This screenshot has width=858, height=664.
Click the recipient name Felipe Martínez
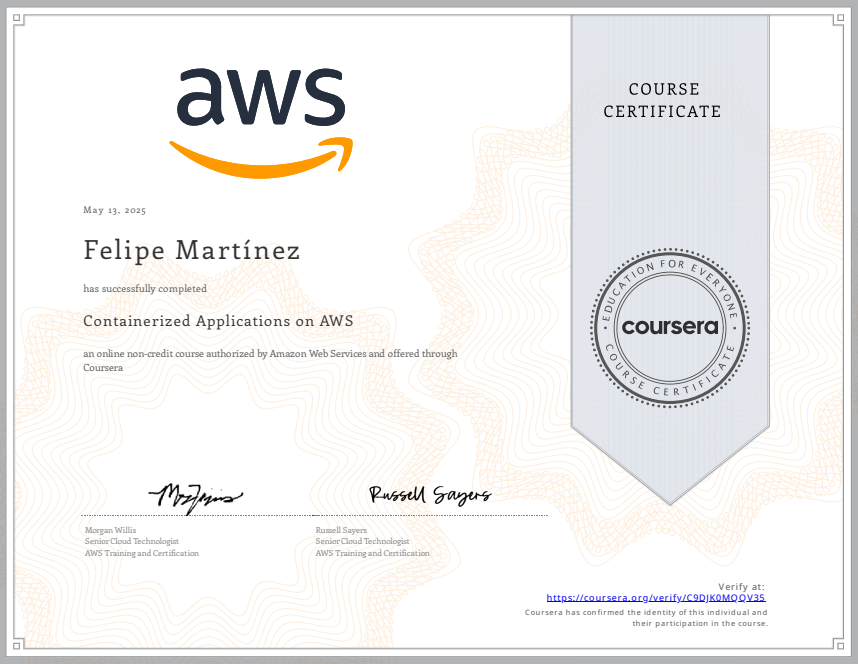point(191,250)
